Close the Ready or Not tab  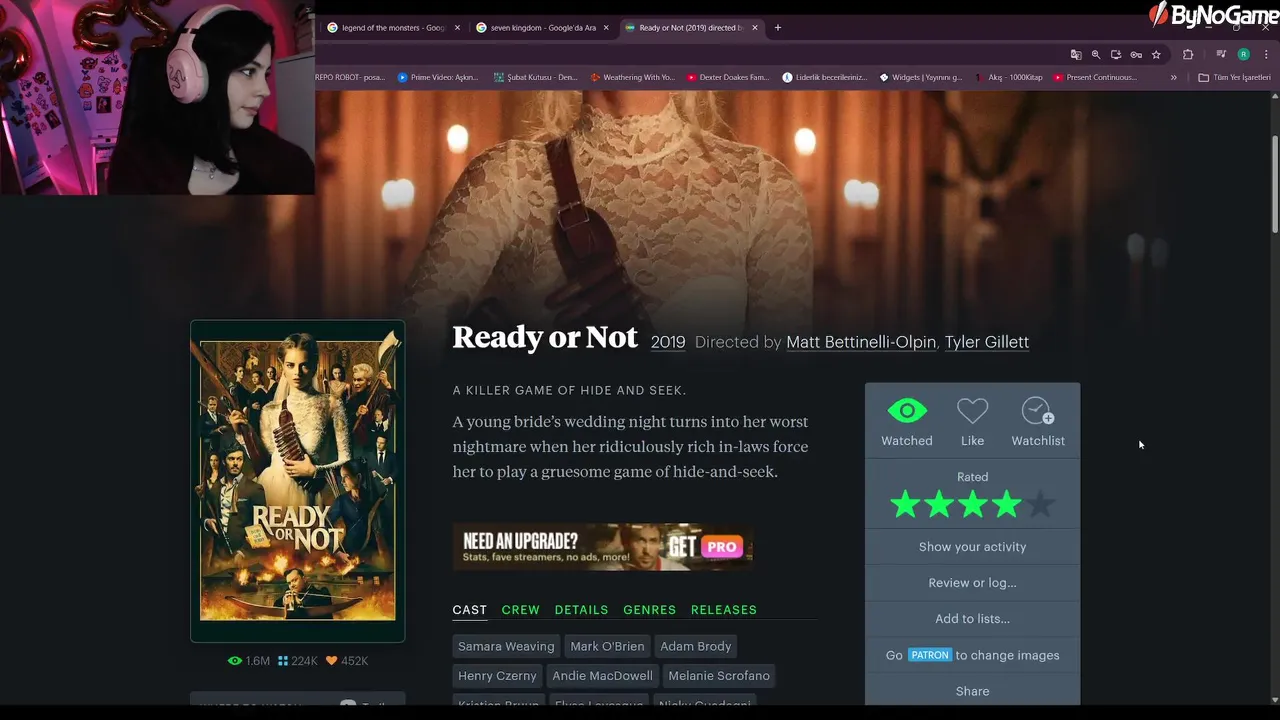click(755, 28)
